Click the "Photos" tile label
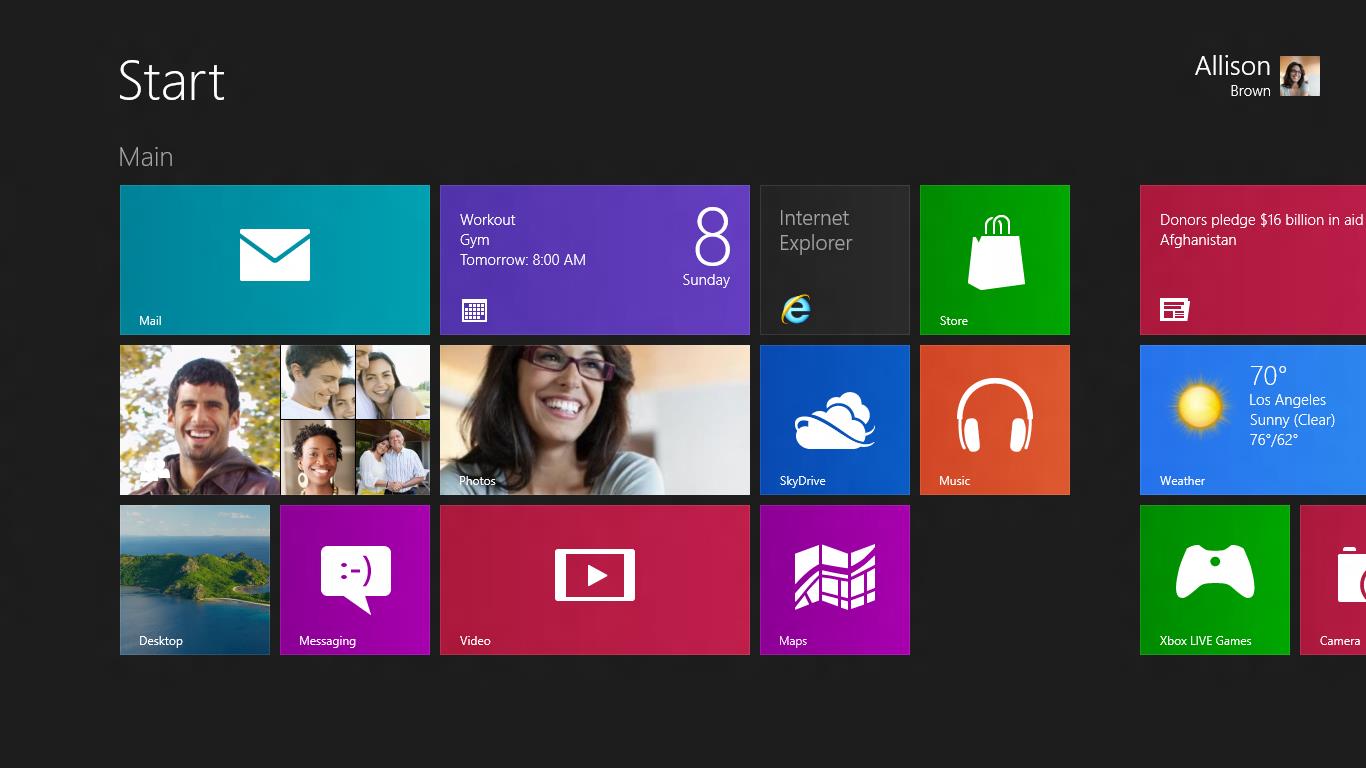1366x768 pixels. coord(478,481)
